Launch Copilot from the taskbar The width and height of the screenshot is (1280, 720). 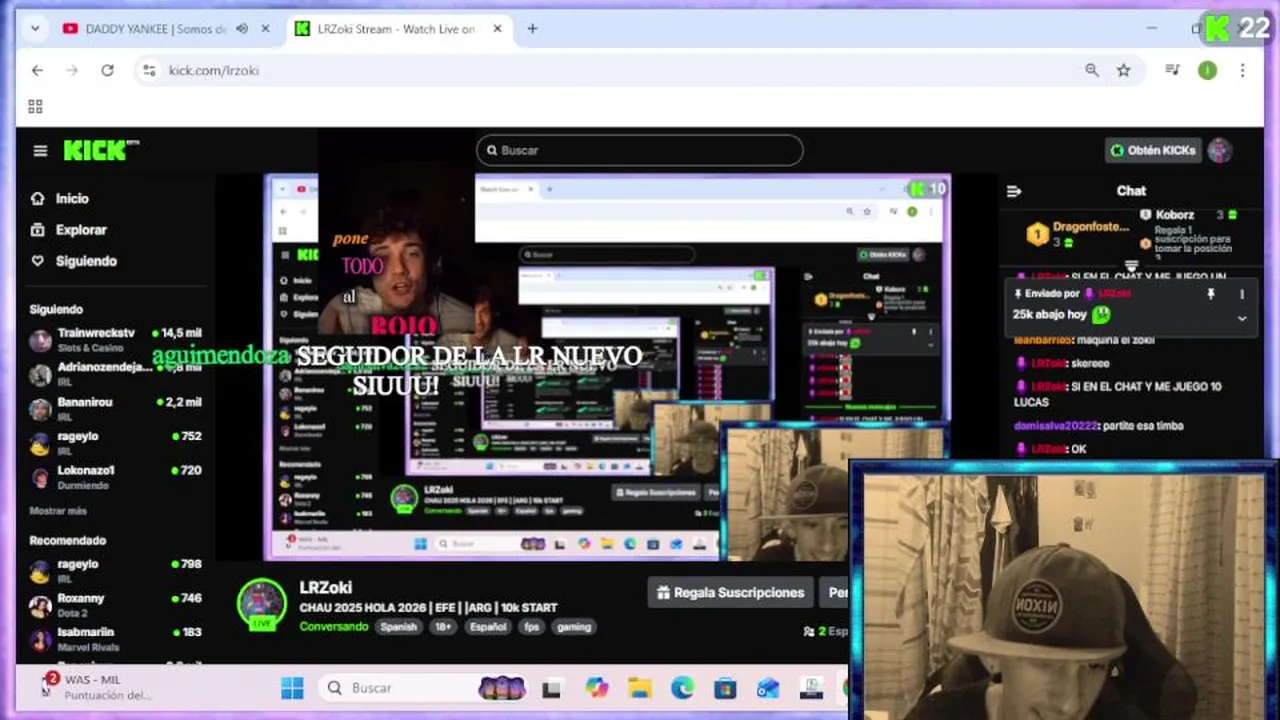pyautogui.click(x=597, y=688)
